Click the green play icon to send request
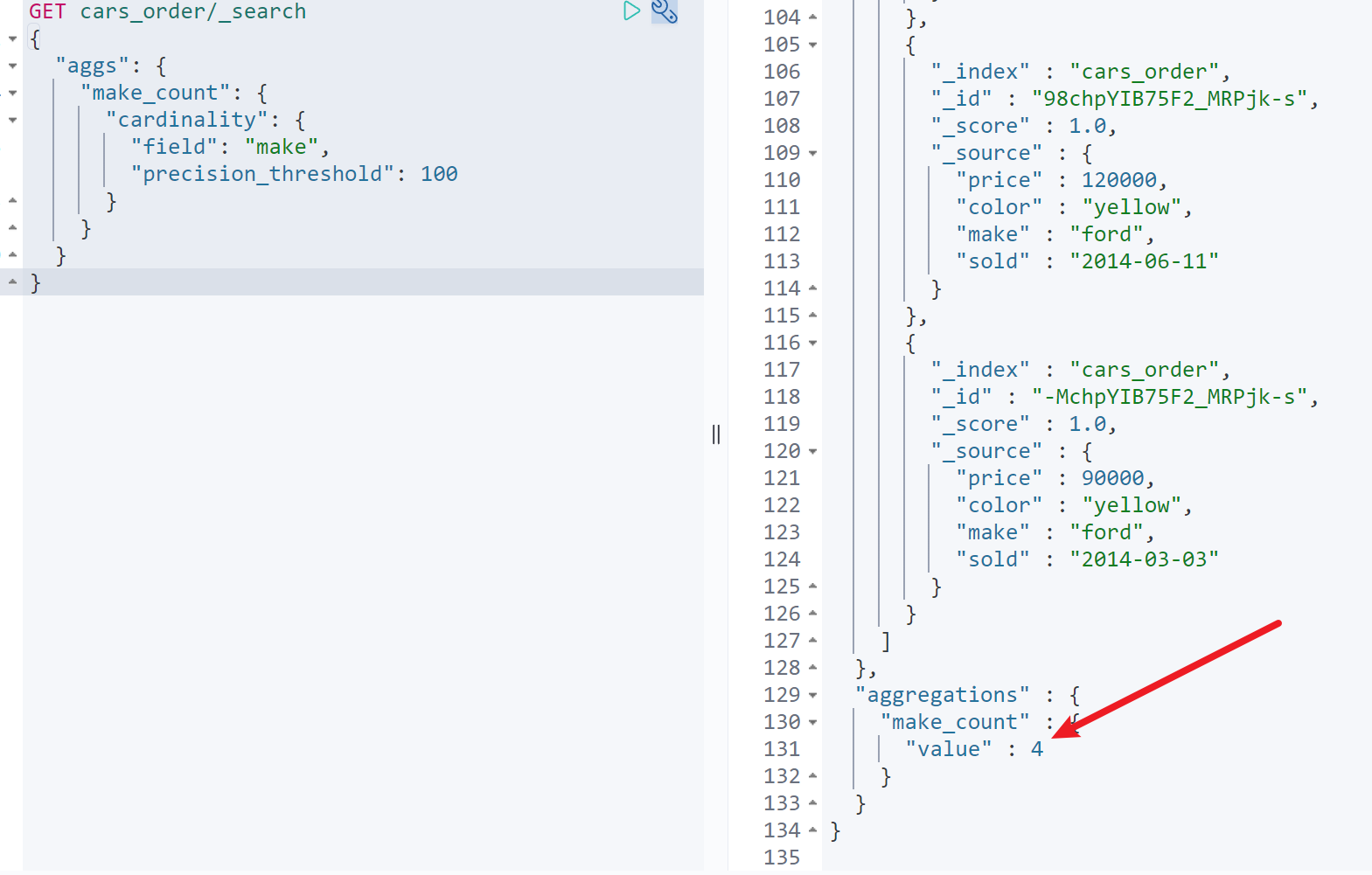 point(631,11)
